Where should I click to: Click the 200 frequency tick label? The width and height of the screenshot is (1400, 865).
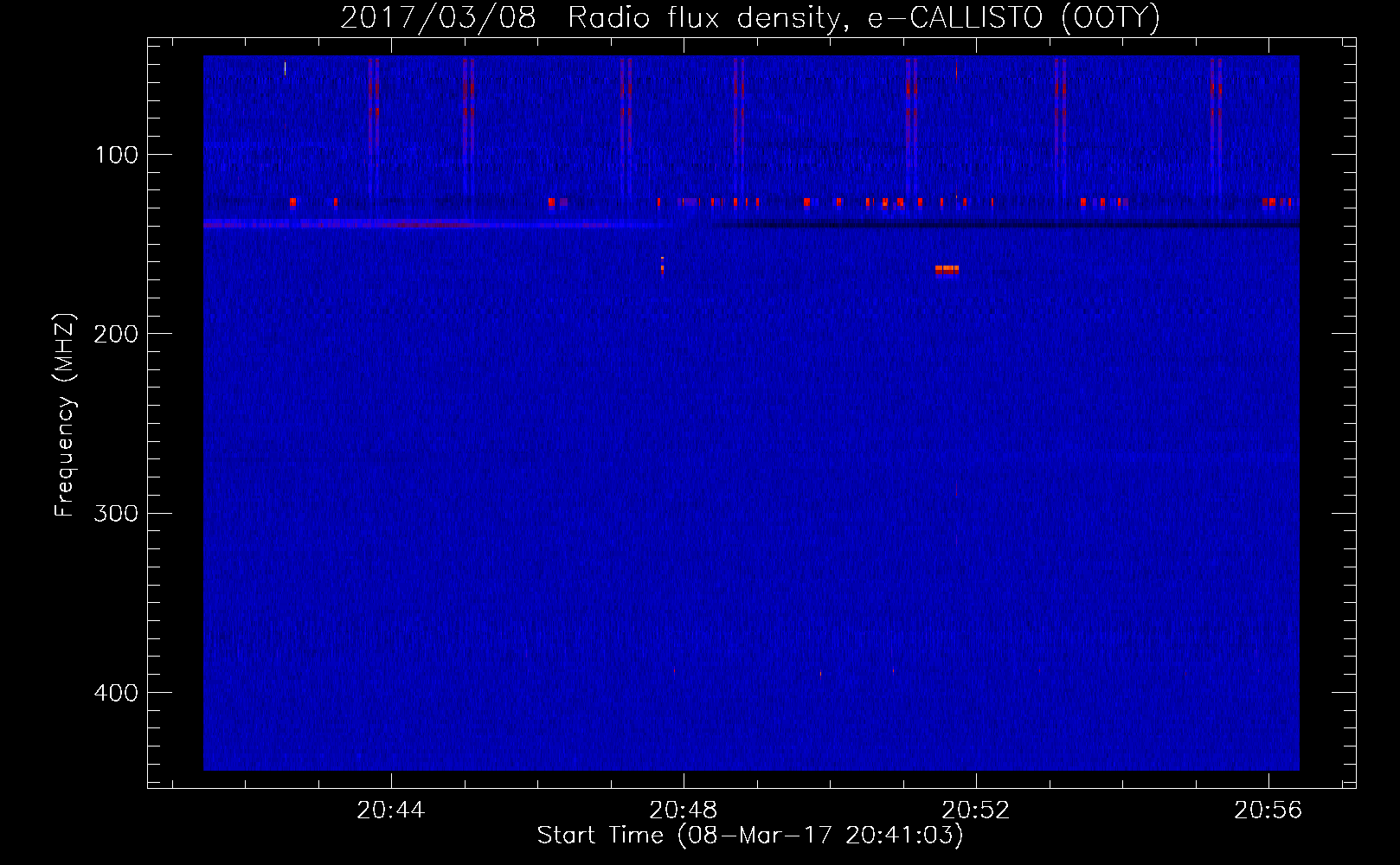(116, 334)
